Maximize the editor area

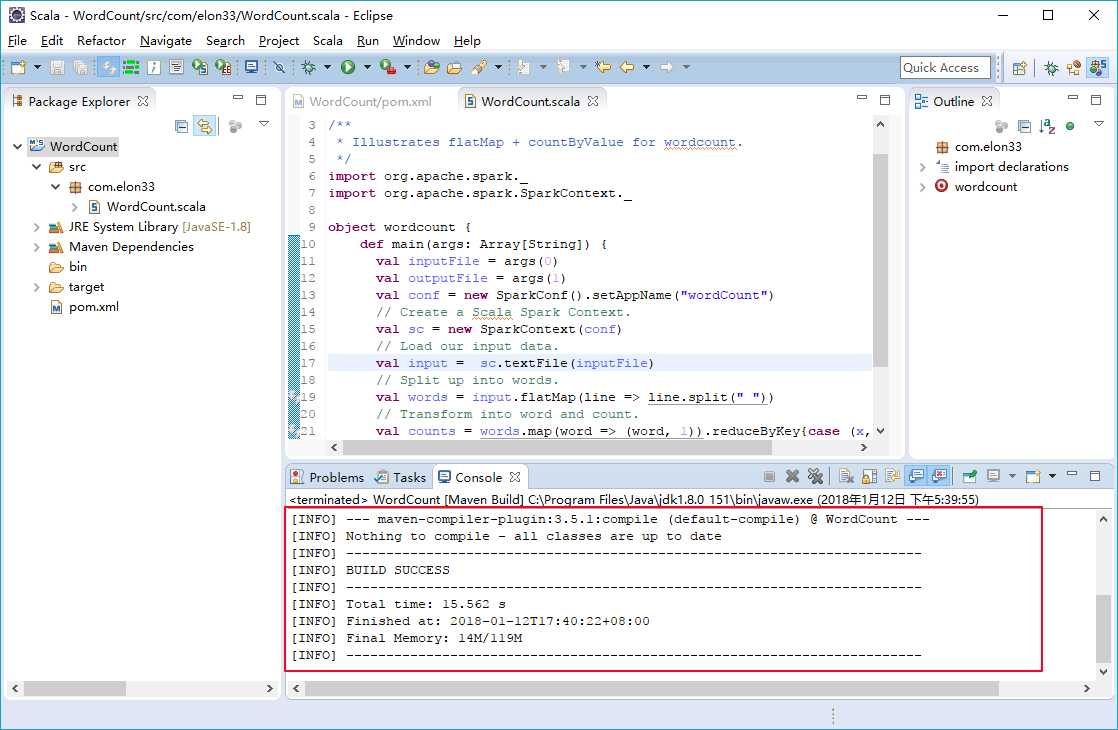click(x=885, y=101)
